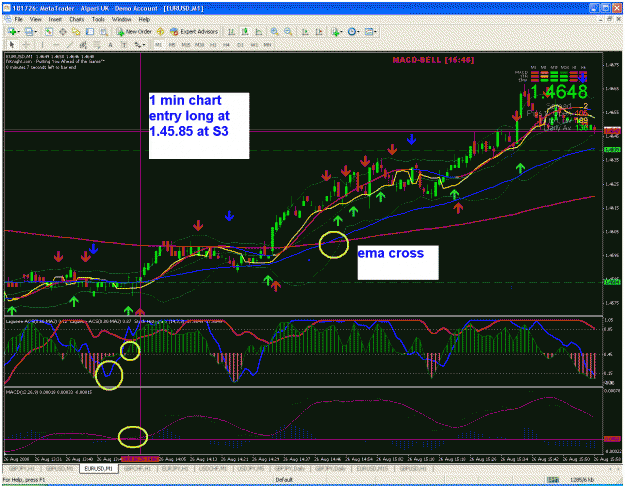Switch chart to Line Chart mode
The width and height of the screenshot is (625, 486).
[x=259, y=31]
